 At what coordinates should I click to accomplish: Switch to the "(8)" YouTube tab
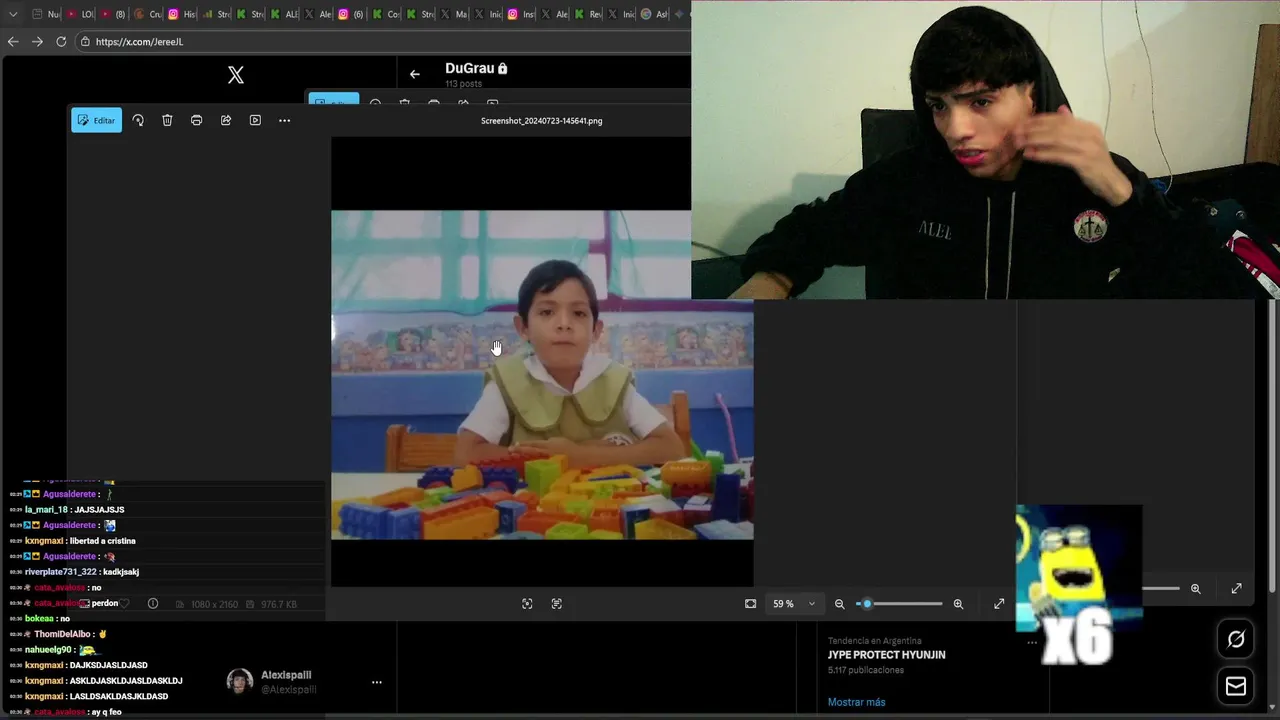pos(114,14)
